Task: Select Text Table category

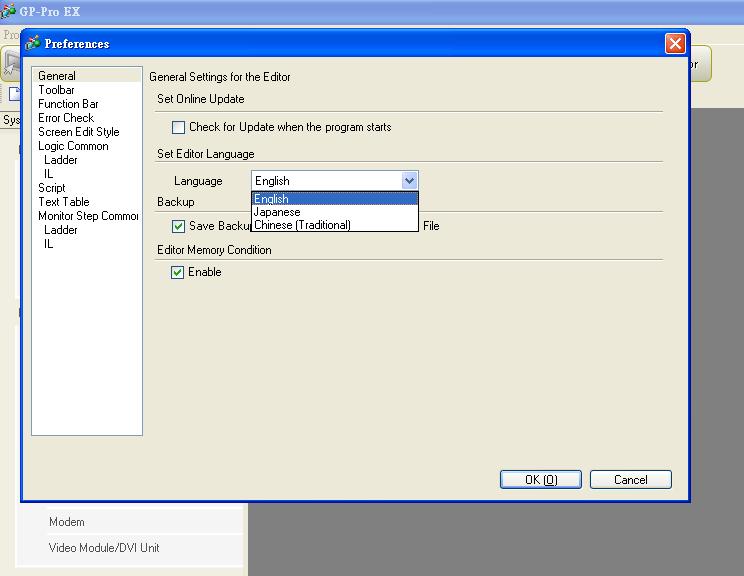Action: click(x=63, y=202)
